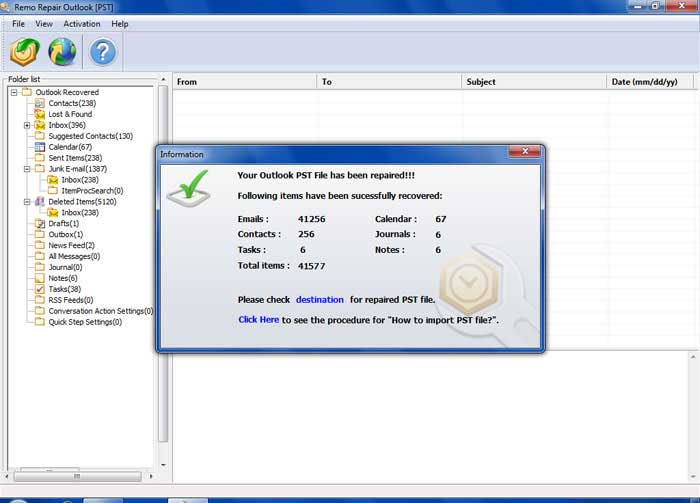Minimize the Remo Repair Outlook window
This screenshot has width=700, height=503.
point(638,6)
